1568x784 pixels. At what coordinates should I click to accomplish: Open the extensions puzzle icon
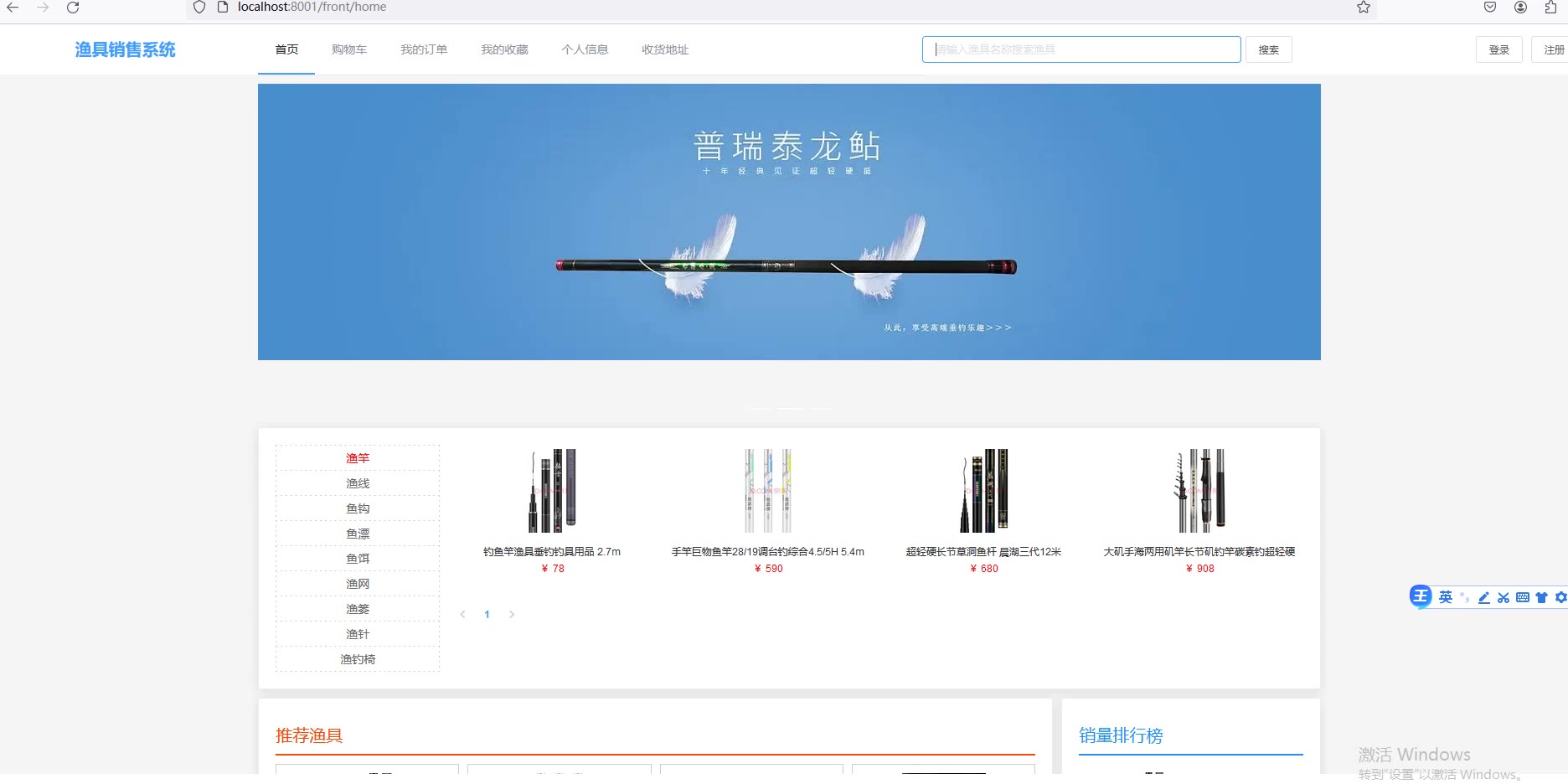point(1551,8)
